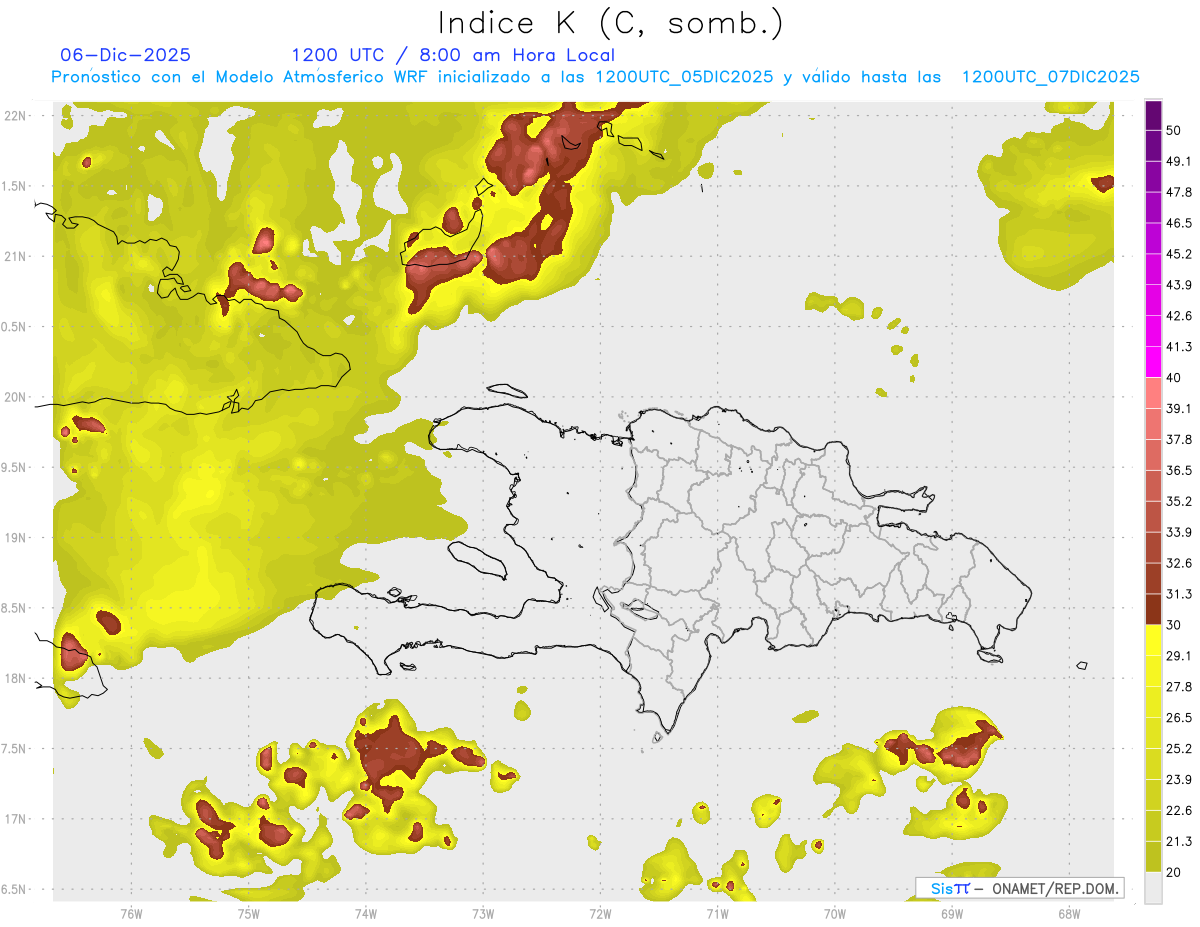This screenshot has width=1200, height=927.
Task: Click the '72W' longitude label
Action: point(600,913)
